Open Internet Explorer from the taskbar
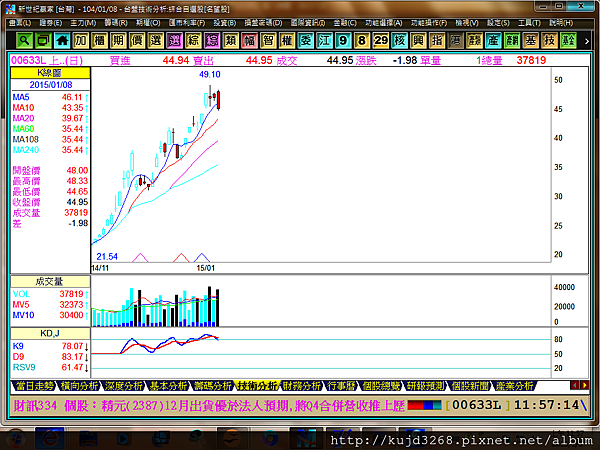Screen dimensions: 600x450 pos(50,438)
